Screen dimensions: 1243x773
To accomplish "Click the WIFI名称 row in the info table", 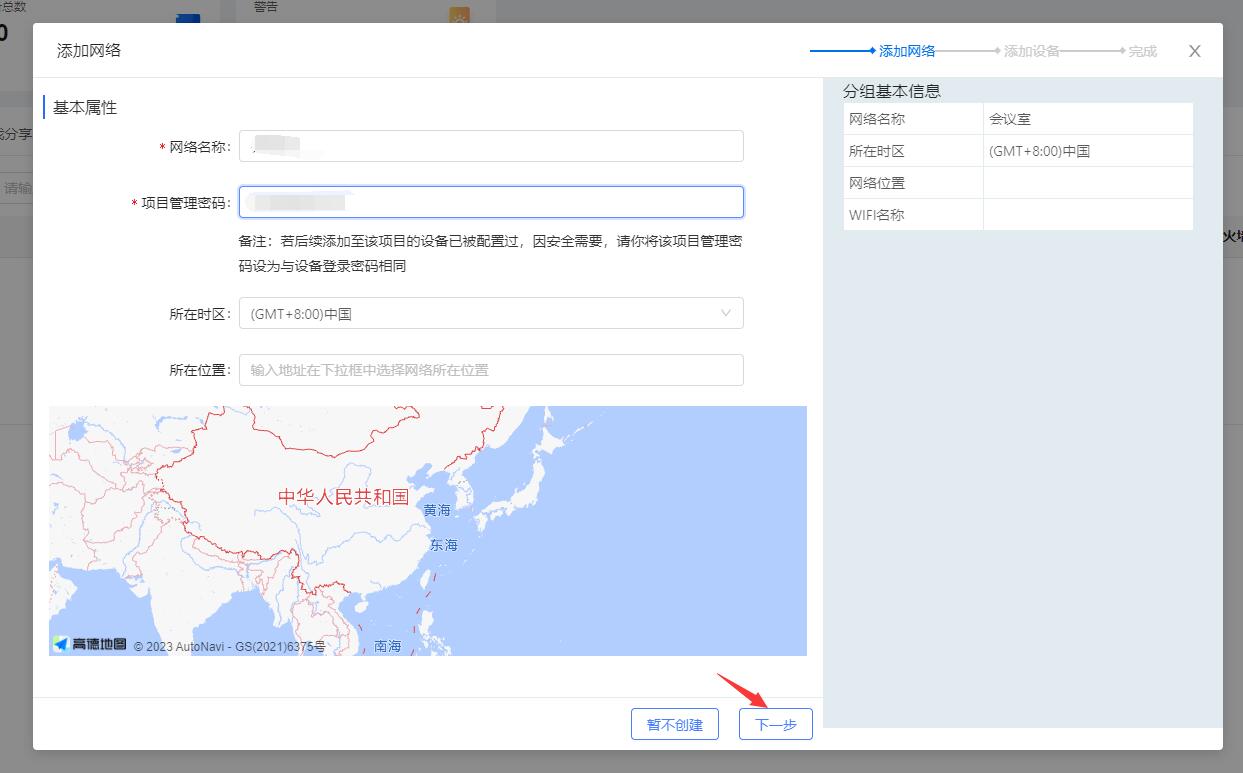I will (877, 215).
